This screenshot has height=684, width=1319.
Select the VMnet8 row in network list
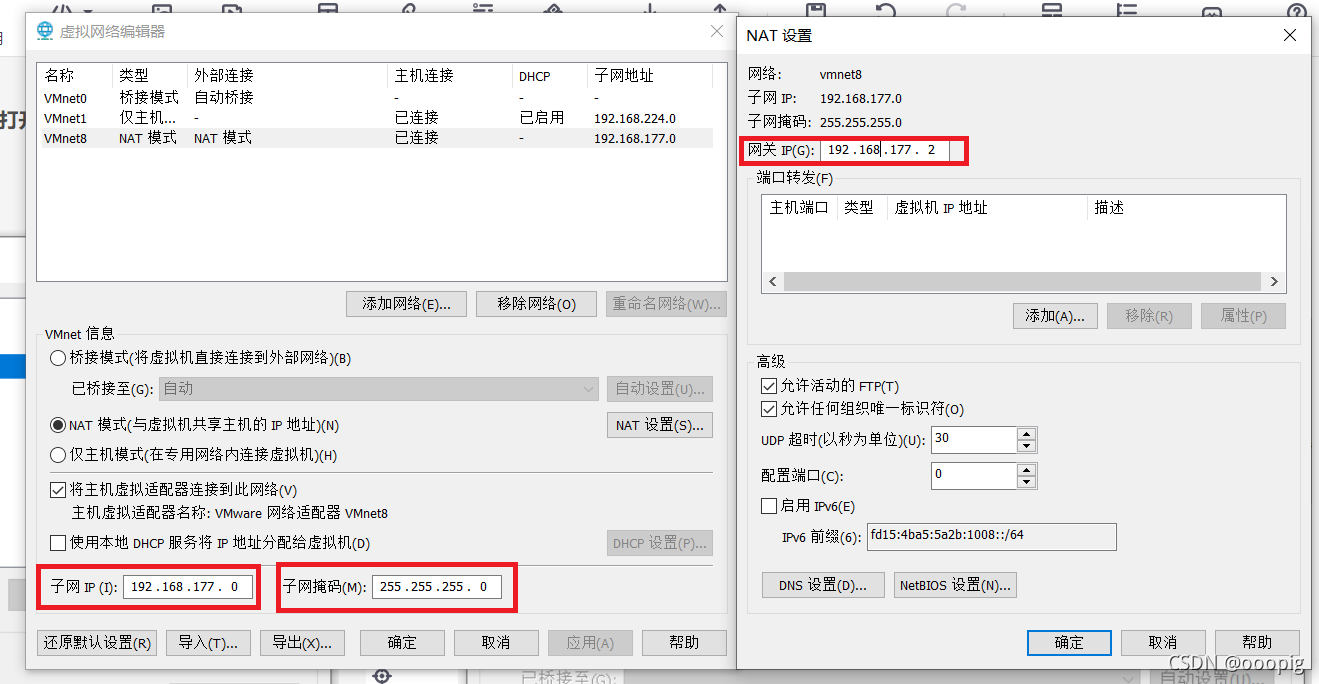(375, 138)
